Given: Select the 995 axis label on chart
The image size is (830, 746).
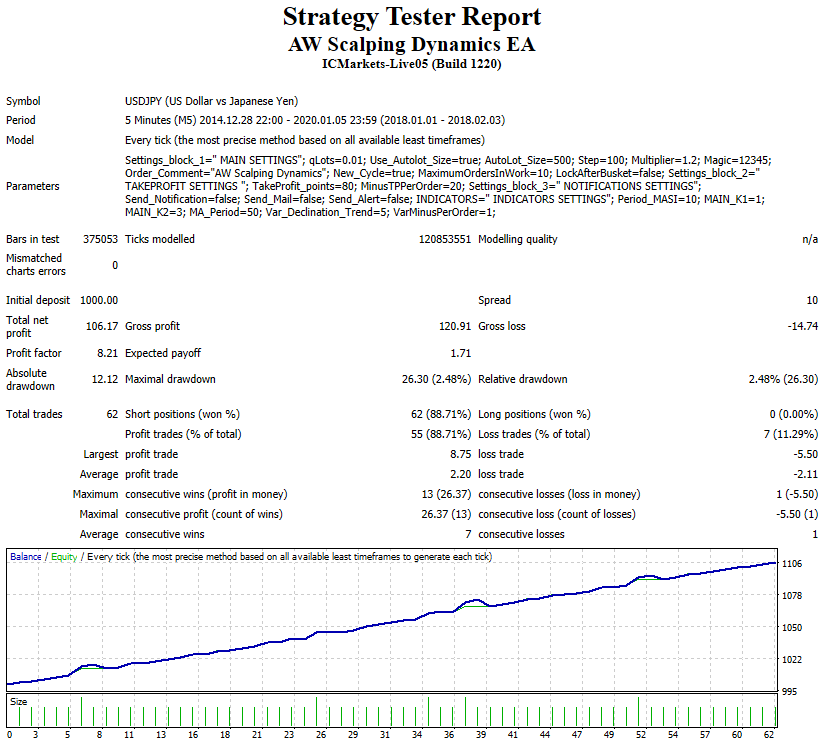Looking at the screenshot, I should [789, 692].
